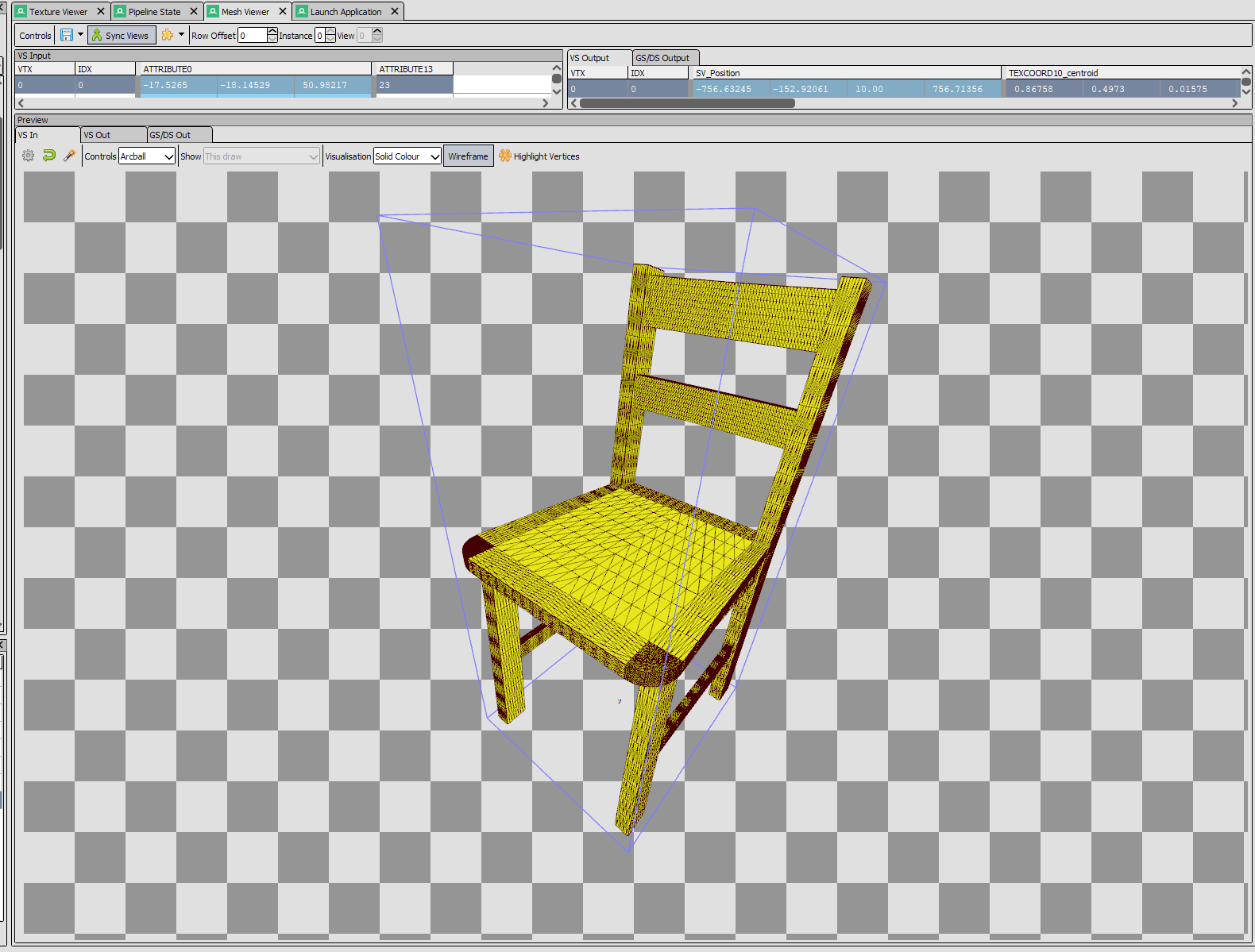Close the Launch Application tab

tap(395, 11)
